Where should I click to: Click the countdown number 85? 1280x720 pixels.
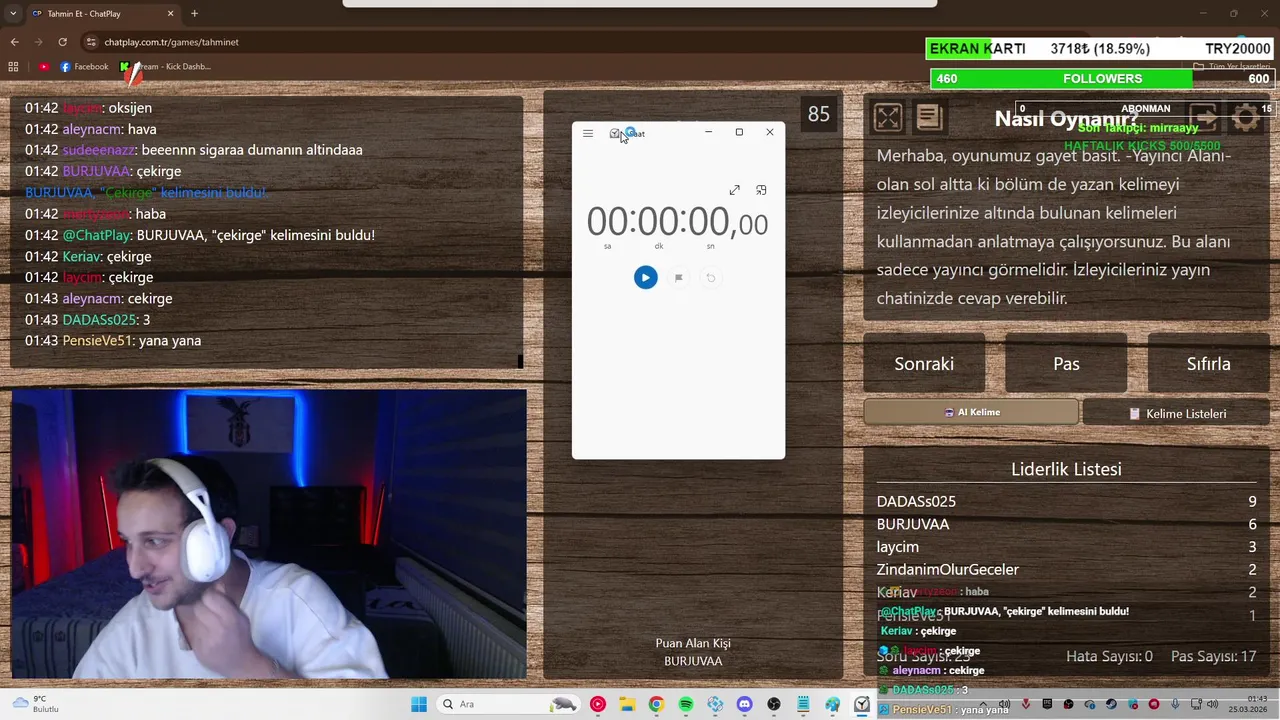coord(819,114)
